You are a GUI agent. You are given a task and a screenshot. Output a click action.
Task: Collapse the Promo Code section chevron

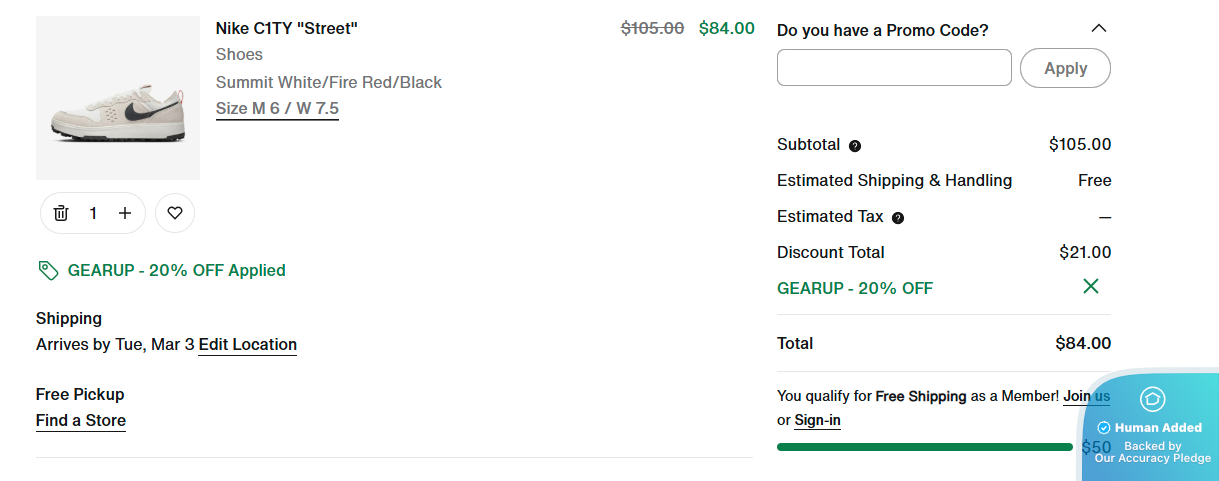pyautogui.click(x=1099, y=29)
